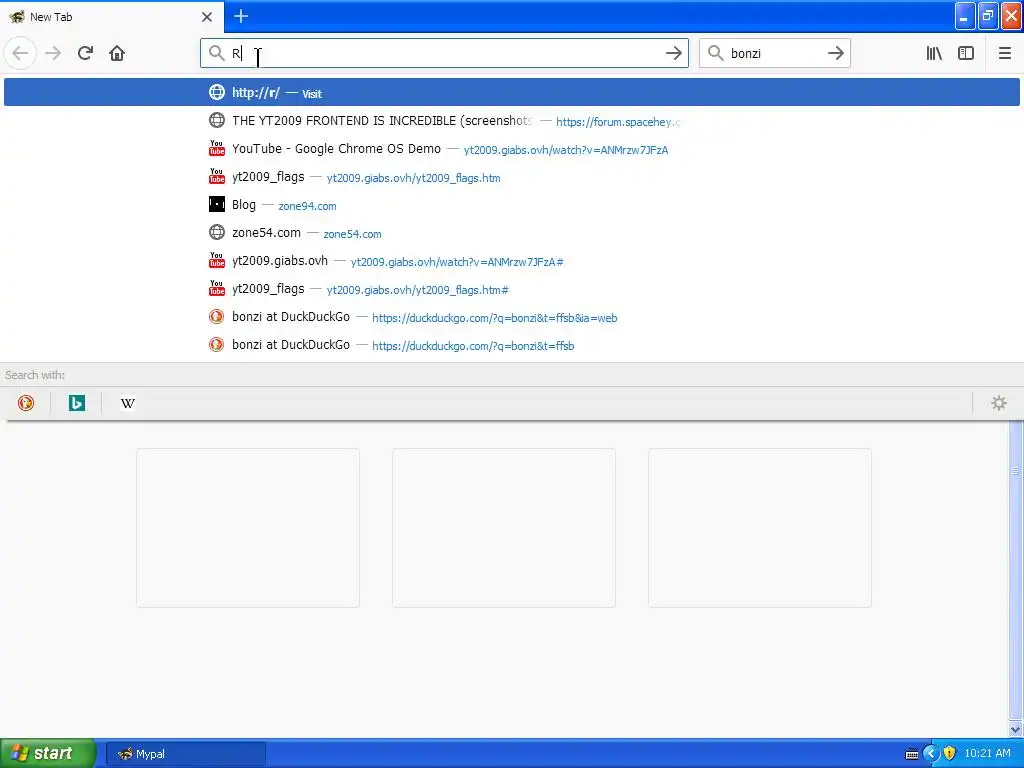Open the Windows start button
Viewport: 1024px width, 768px height.
pos(48,753)
